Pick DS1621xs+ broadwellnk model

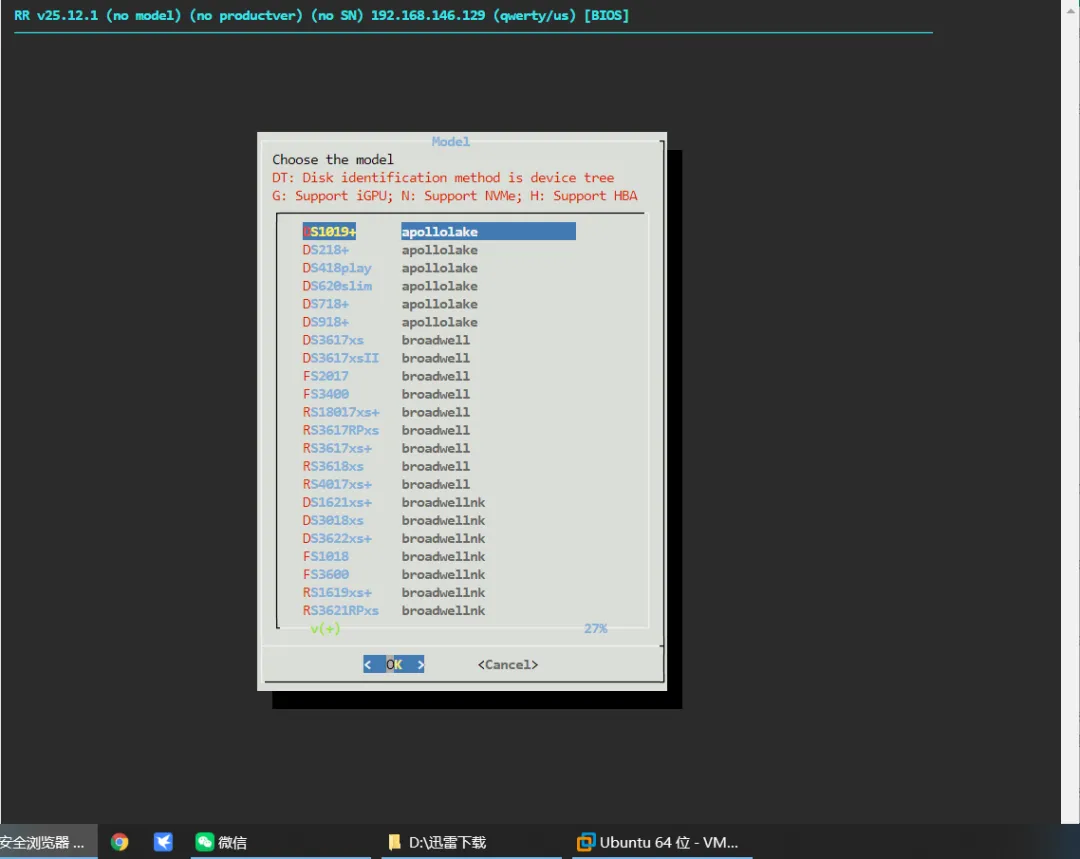pos(393,502)
